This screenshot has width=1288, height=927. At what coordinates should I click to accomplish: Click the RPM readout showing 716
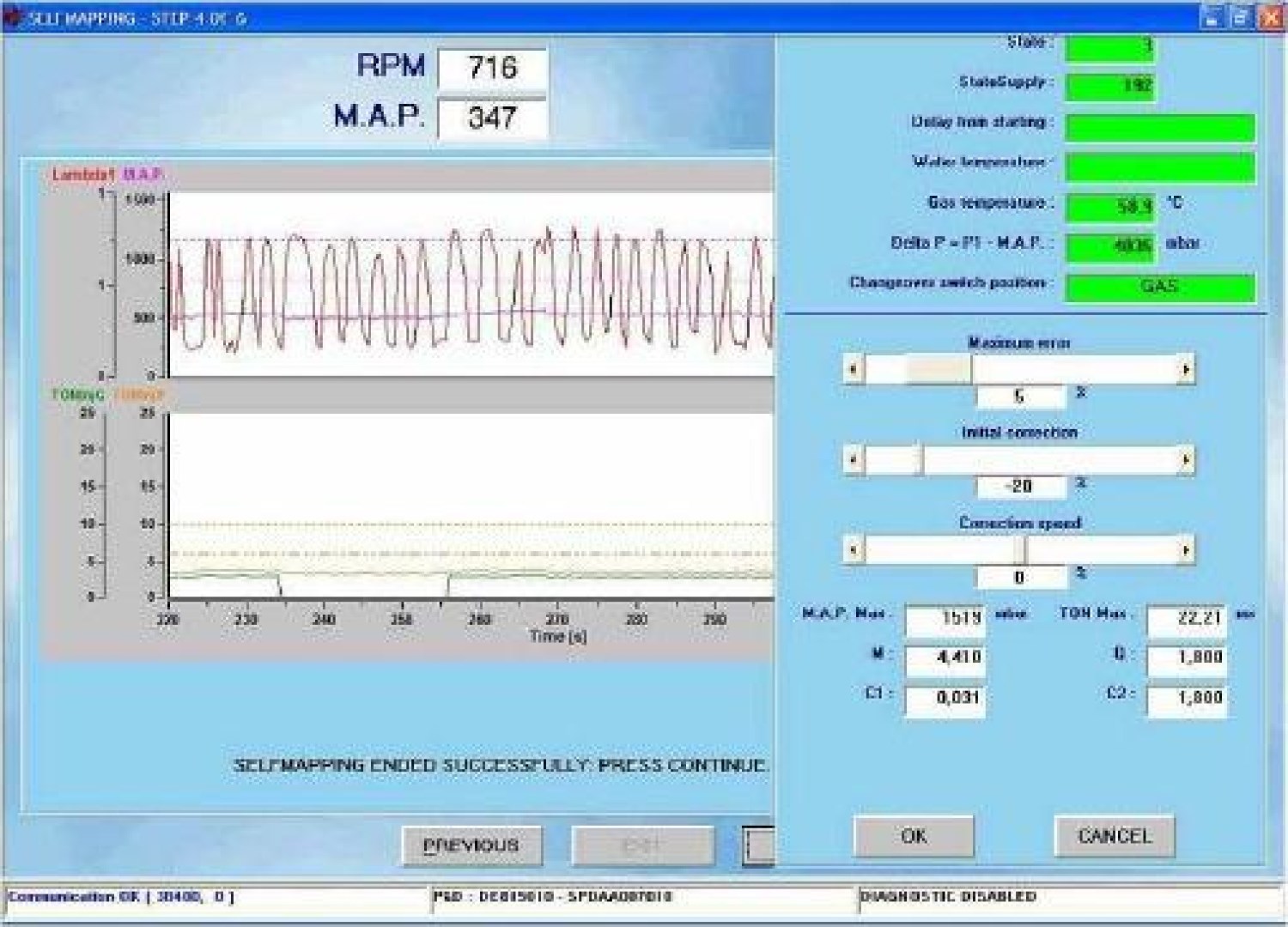coord(492,68)
